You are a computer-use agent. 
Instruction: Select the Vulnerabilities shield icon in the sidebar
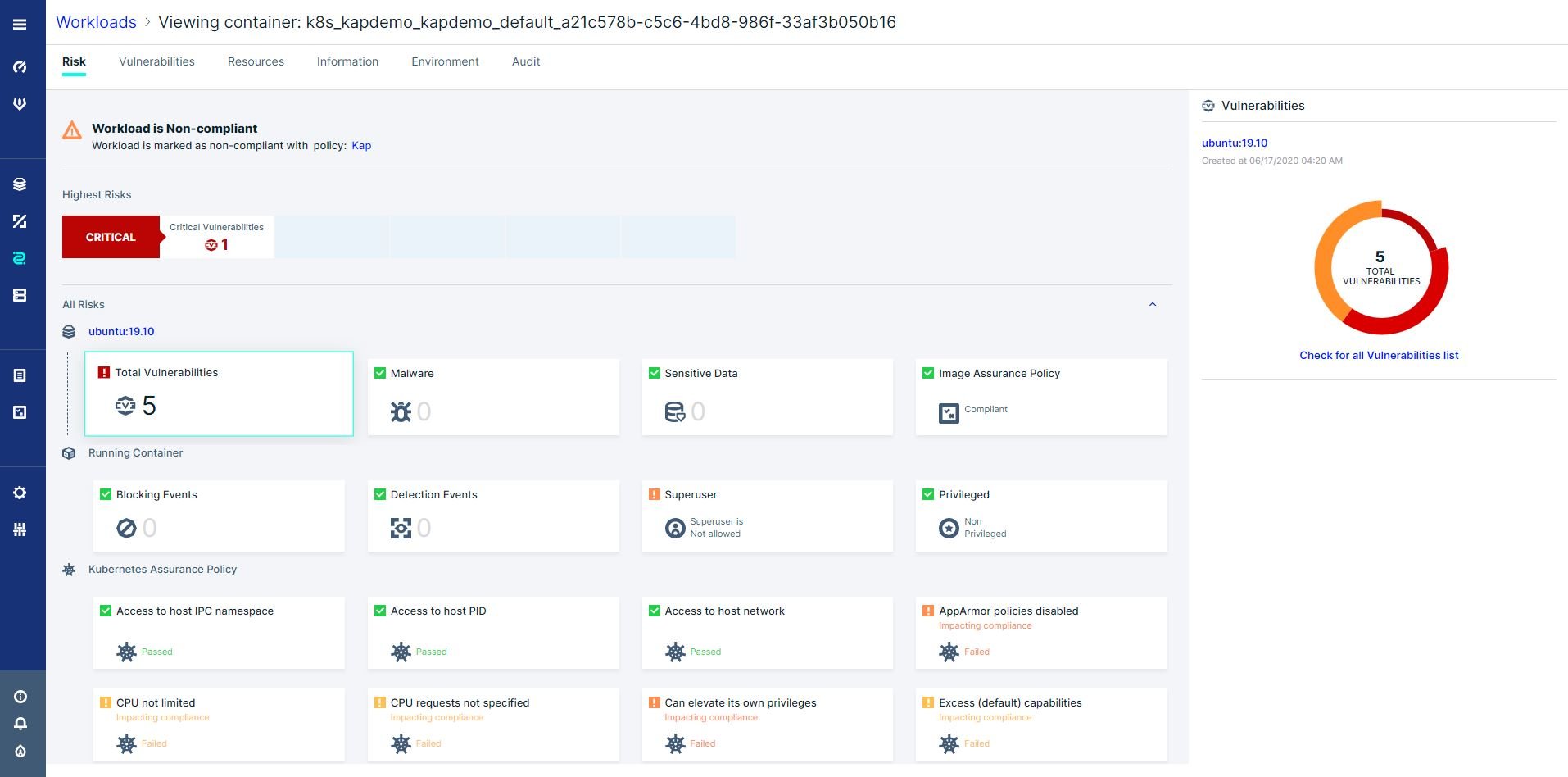[x=20, y=103]
